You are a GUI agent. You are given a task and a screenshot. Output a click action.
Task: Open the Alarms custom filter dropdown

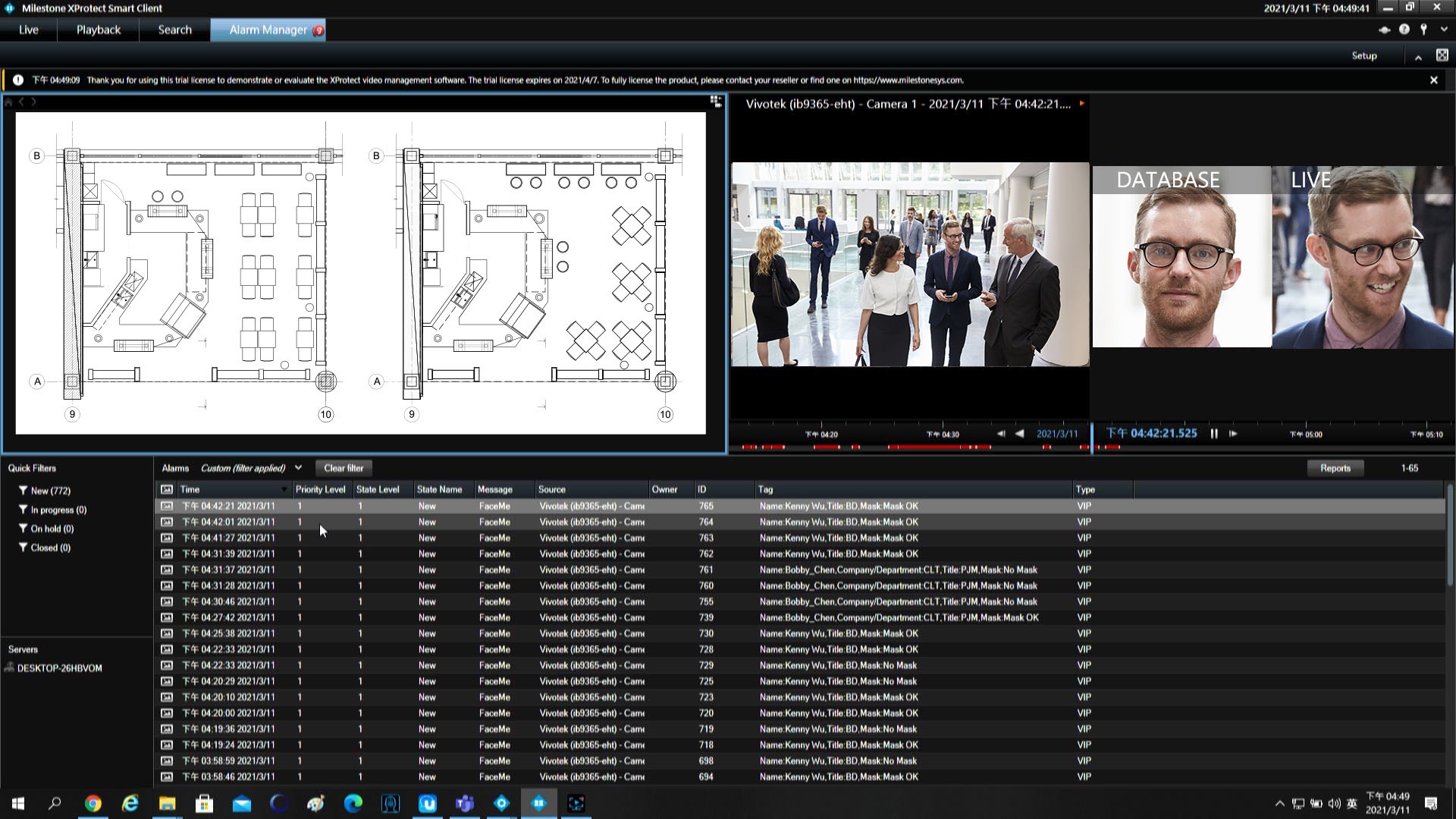(298, 468)
